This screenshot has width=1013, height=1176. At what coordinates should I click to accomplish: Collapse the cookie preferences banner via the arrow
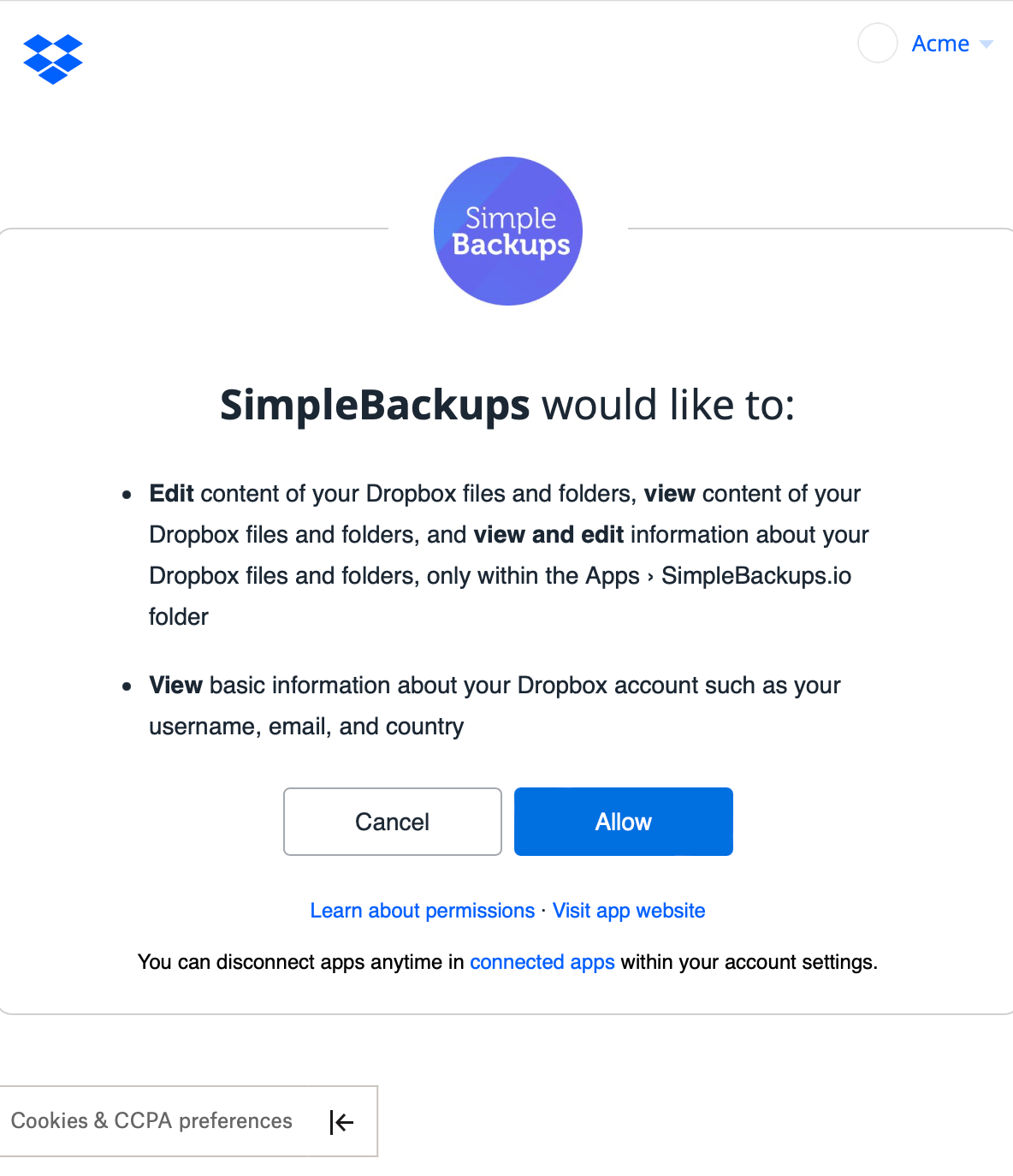click(x=341, y=1121)
